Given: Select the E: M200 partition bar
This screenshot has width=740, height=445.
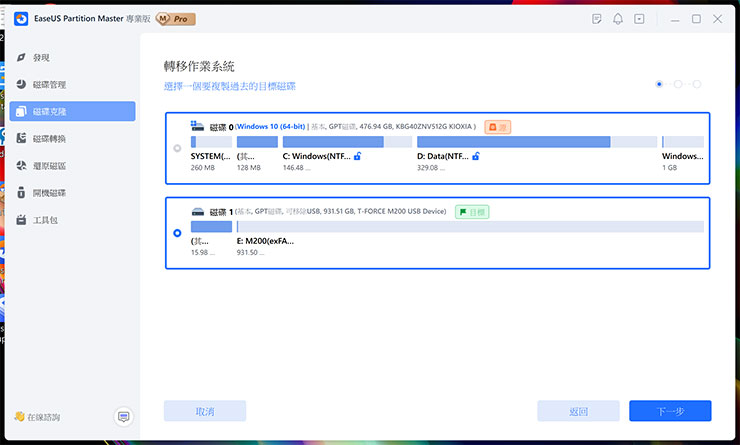Looking at the screenshot, I should 470,227.
